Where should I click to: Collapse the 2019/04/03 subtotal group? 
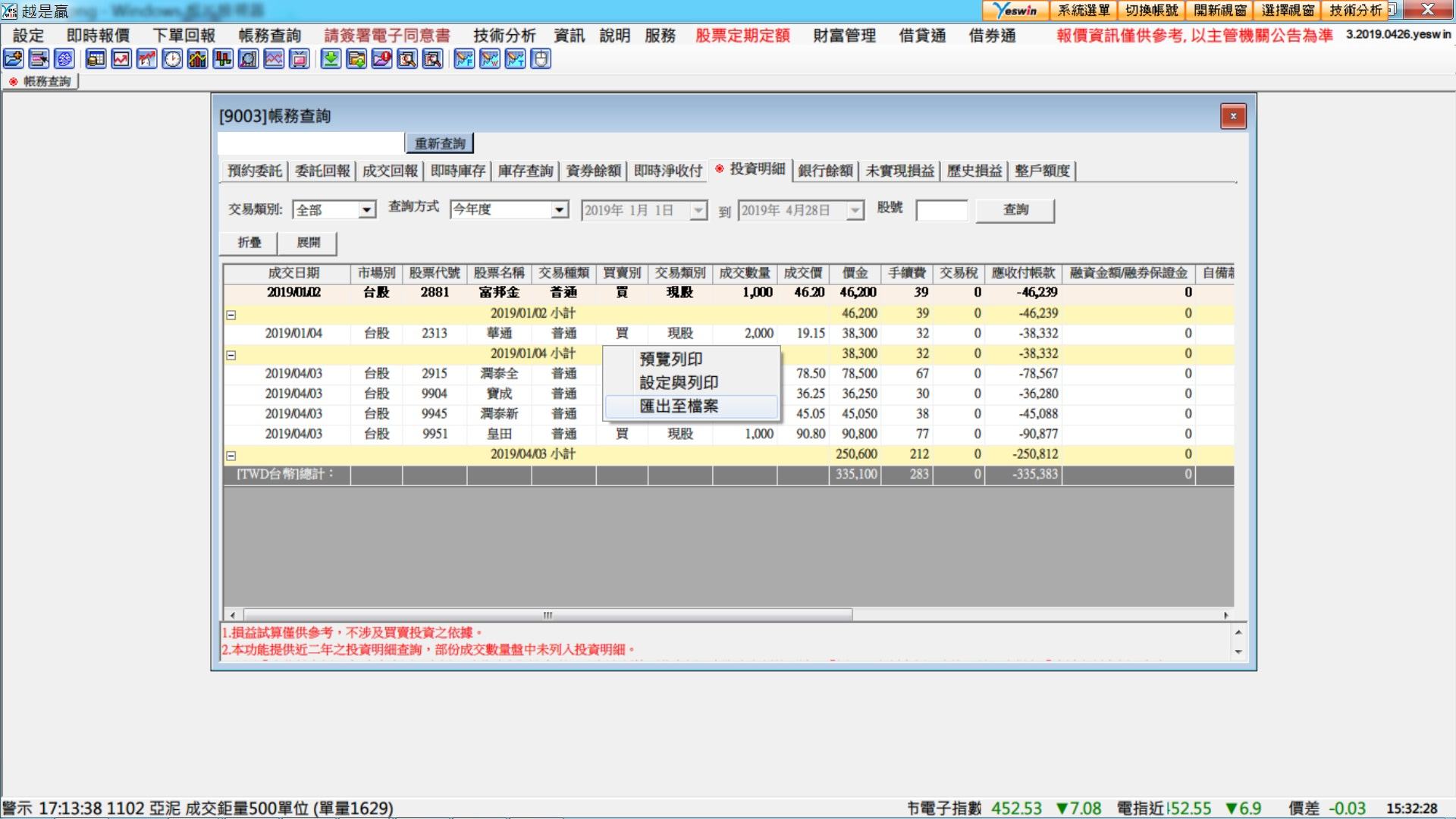(231, 456)
